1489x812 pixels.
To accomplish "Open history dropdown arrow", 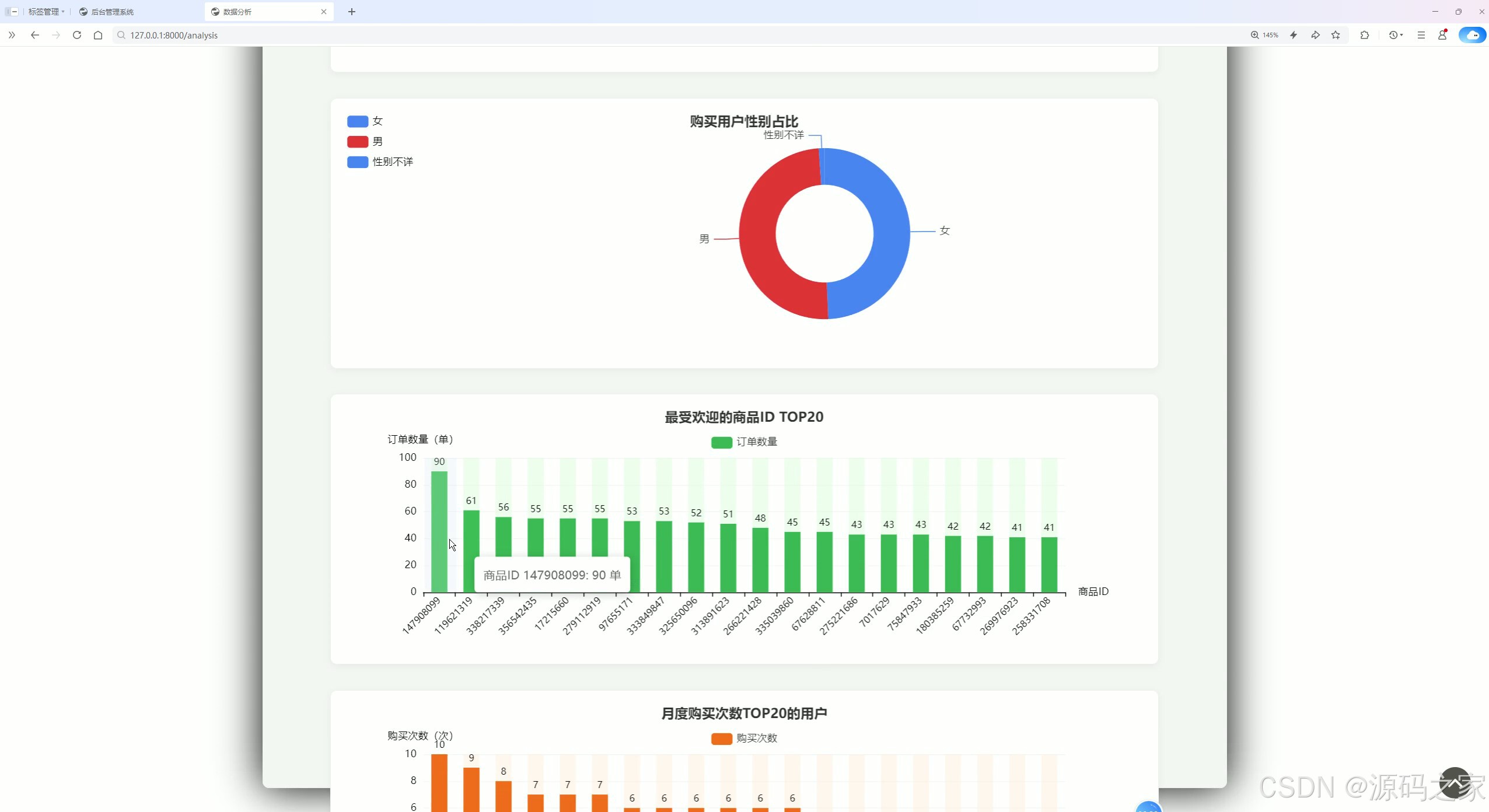I will [x=1401, y=35].
